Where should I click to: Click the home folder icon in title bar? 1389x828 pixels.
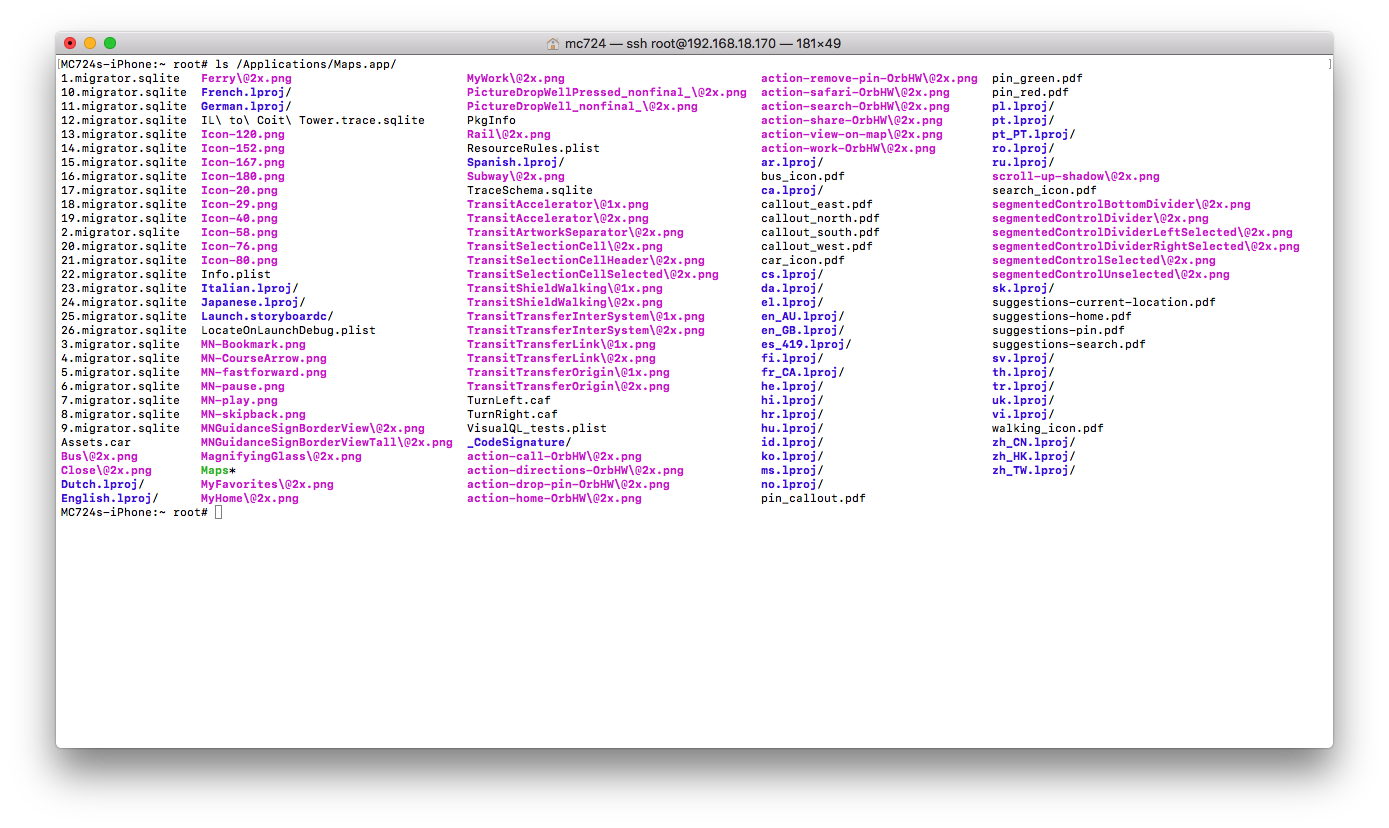point(553,44)
